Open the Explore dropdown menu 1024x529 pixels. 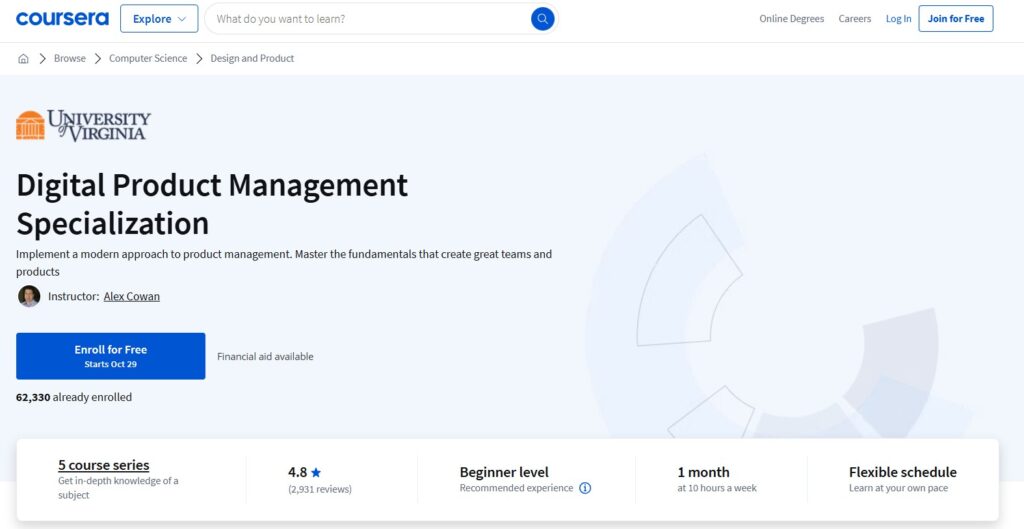coord(159,19)
